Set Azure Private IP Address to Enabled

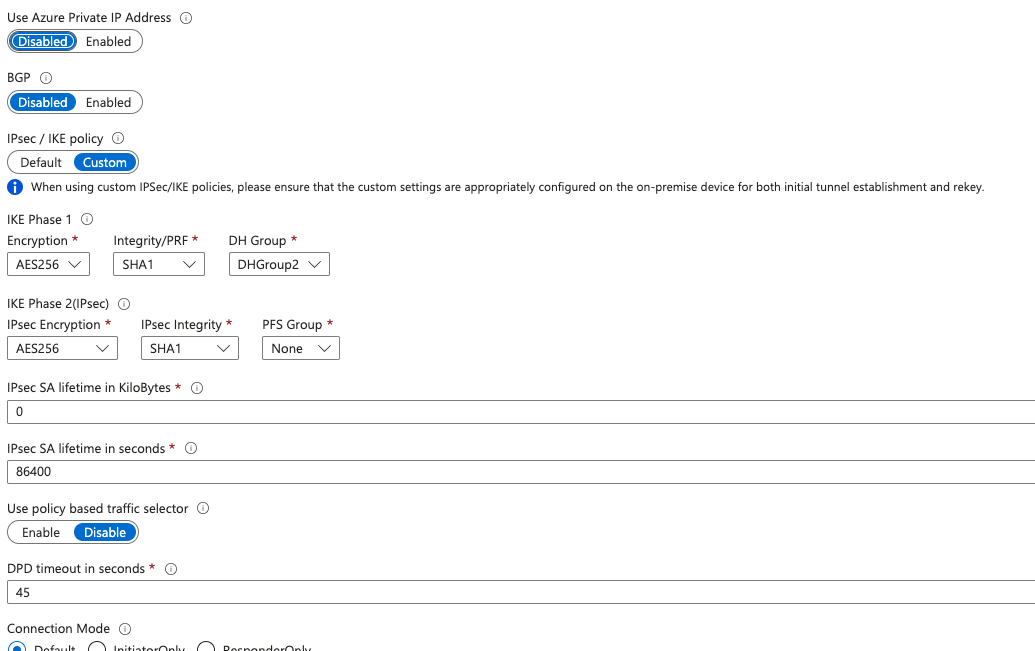(108, 42)
